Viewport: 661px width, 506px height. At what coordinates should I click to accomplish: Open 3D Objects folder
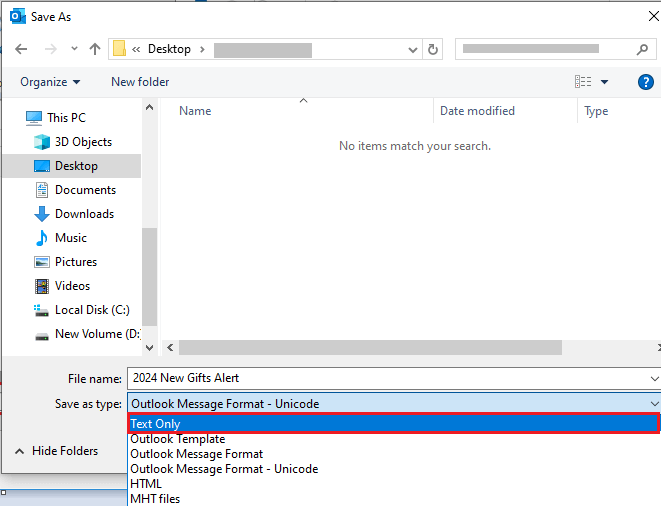pyautogui.click(x=83, y=142)
